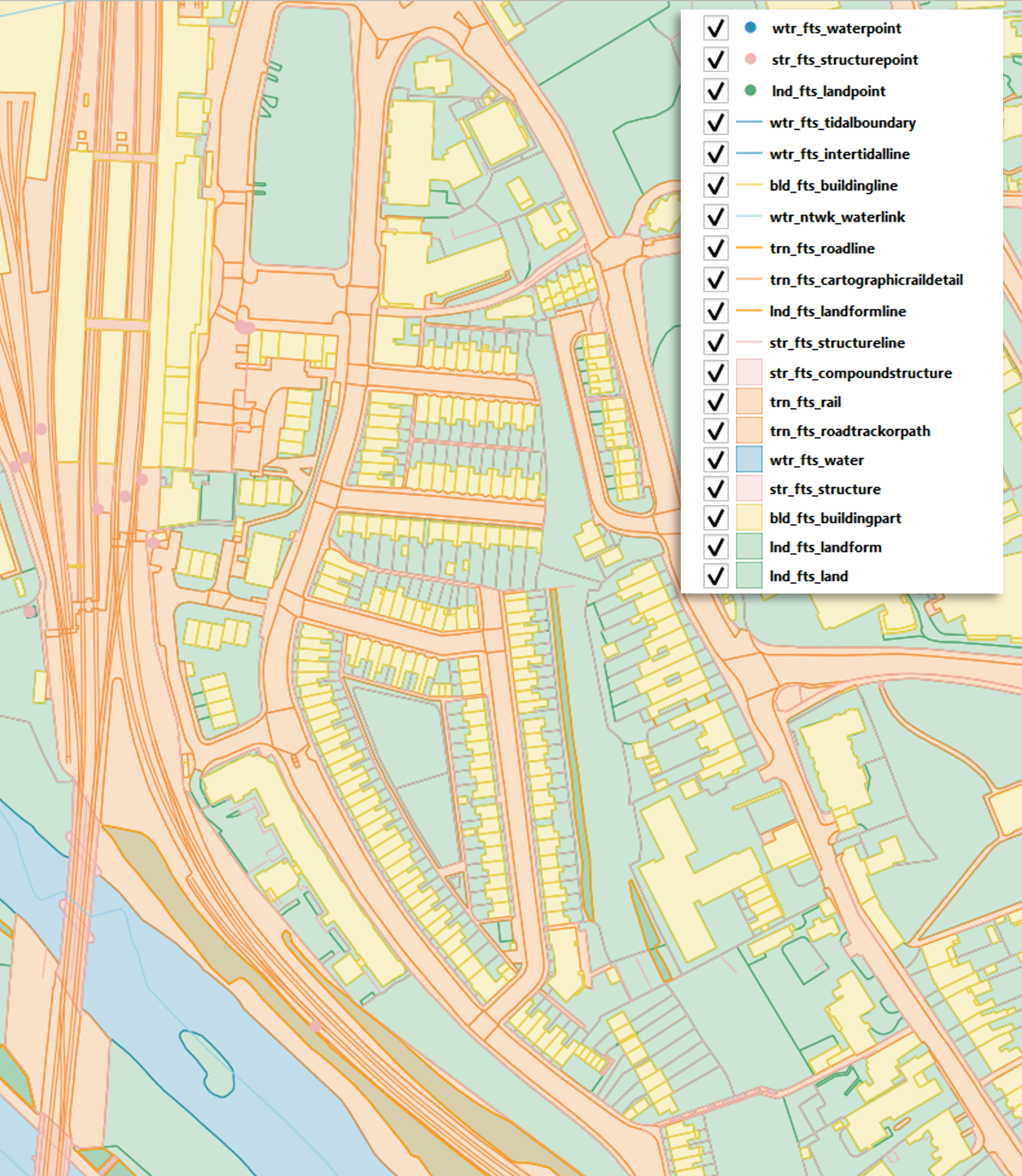Uncheck wtr_fts_water layer visibility
Image resolution: width=1022 pixels, height=1176 pixels.
click(715, 460)
